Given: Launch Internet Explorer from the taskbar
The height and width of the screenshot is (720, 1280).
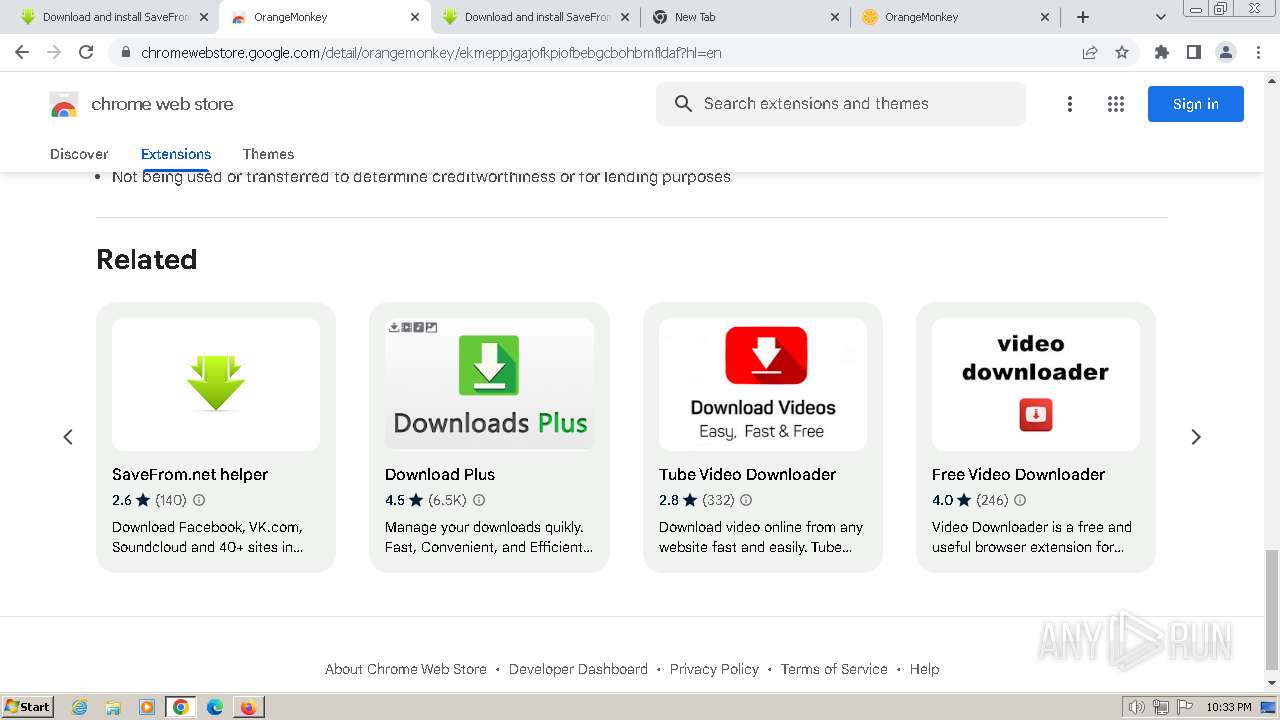Looking at the screenshot, I should [x=80, y=707].
